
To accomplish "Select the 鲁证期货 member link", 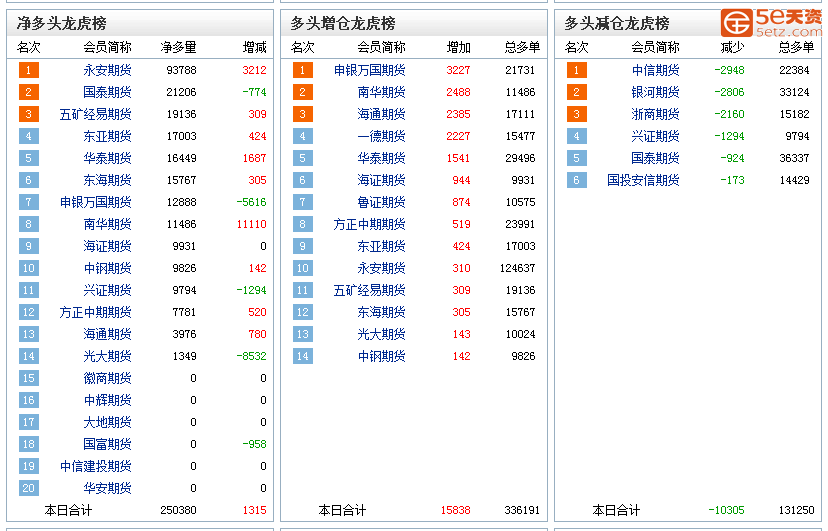I will tap(381, 202).
